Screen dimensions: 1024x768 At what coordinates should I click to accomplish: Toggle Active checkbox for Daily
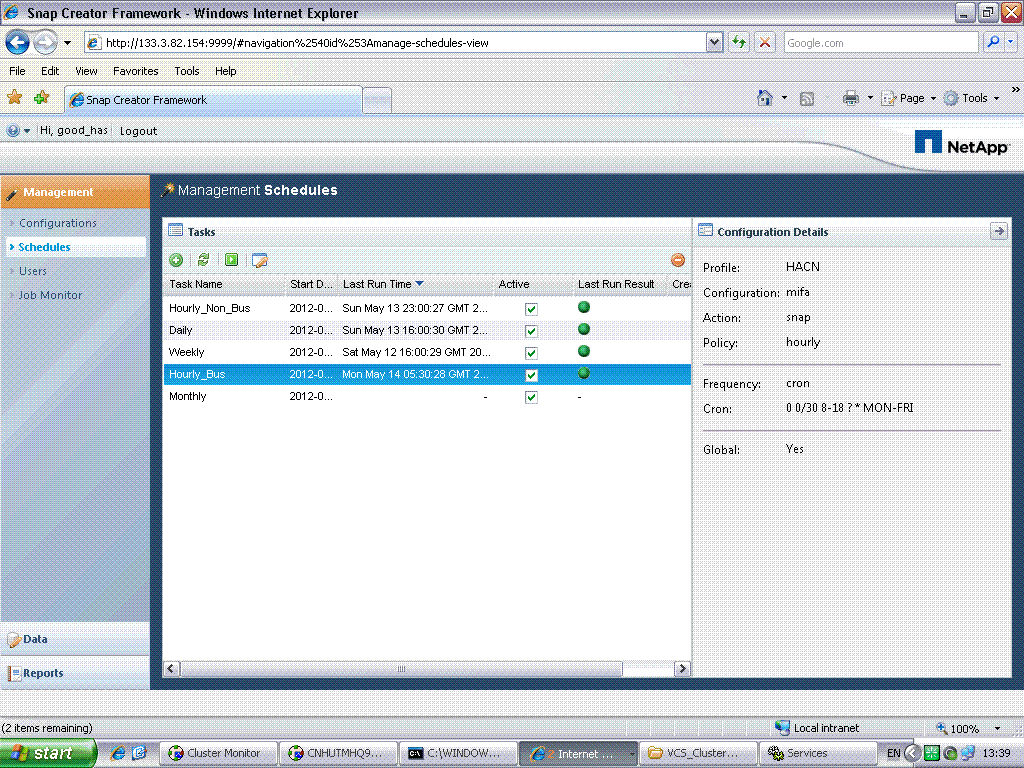click(x=532, y=331)
